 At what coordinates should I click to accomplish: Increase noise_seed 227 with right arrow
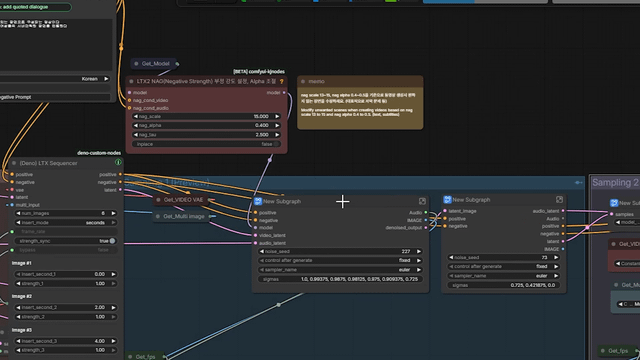pyautogui.click(x=419, y=251)
